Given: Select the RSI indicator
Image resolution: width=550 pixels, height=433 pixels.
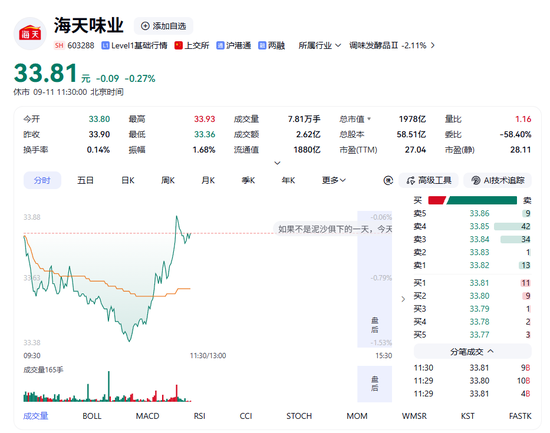Looking at the screenshot, I should (x=200, y=416).
